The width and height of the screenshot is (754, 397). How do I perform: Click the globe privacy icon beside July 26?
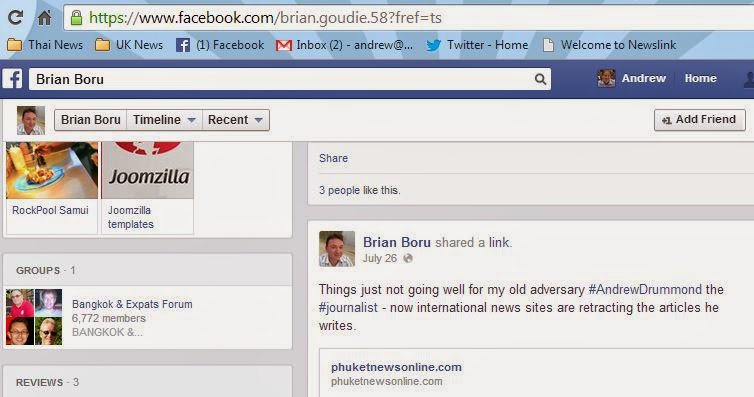(x=408, y=259)
